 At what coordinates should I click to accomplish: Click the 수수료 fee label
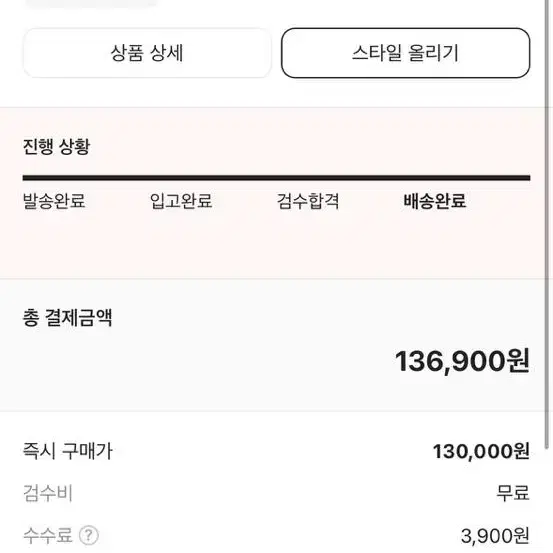(x=48, y=535)
